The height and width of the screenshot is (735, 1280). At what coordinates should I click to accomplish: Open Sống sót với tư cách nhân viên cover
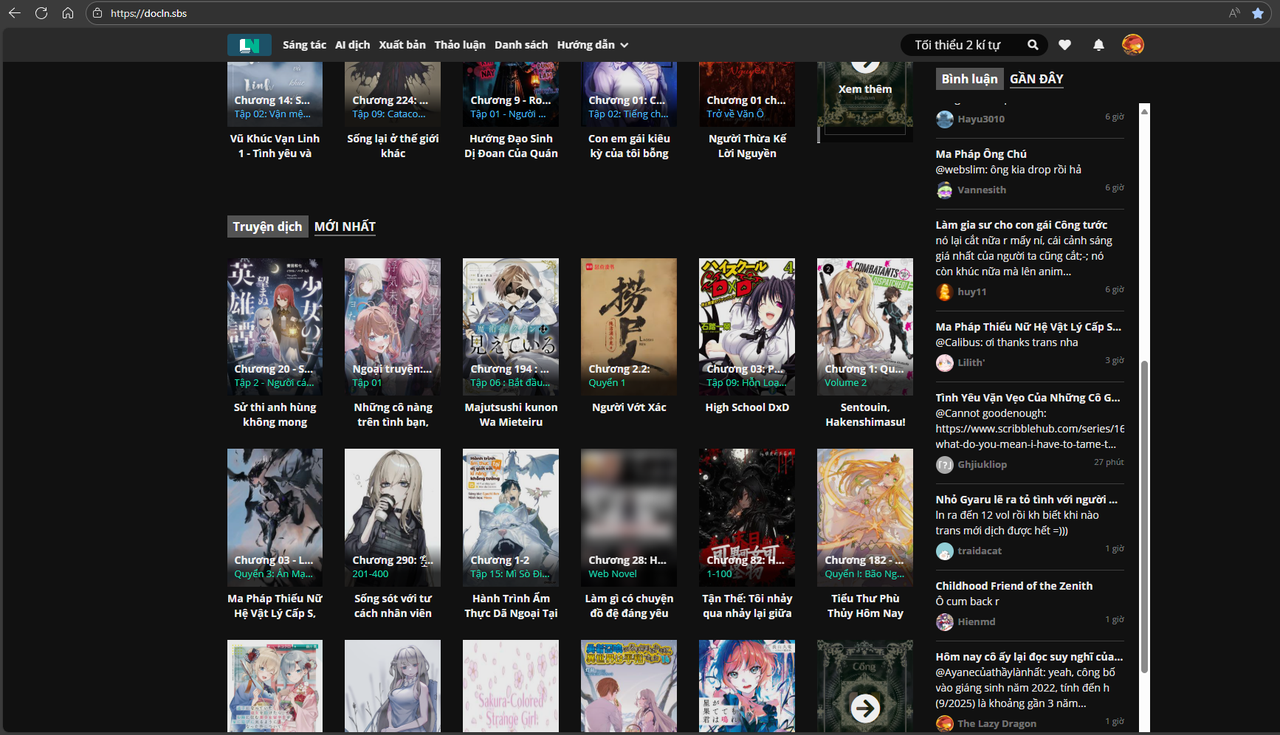click(393, 518)
